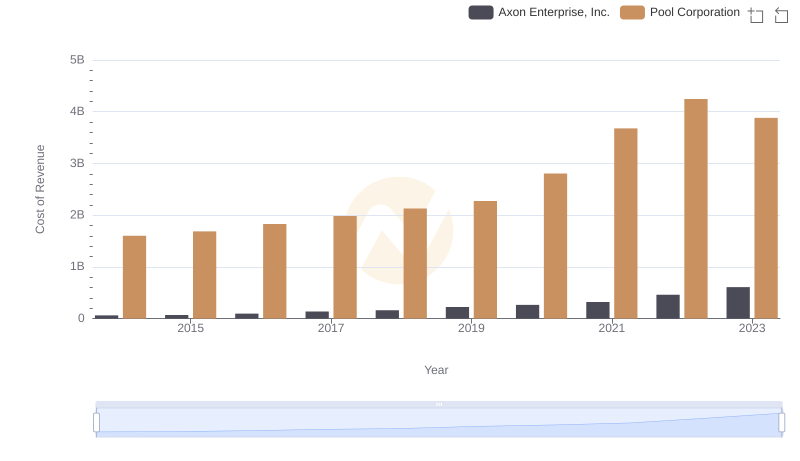This screenshot has width=800, height=461.
Task: Grab the right handle of the range slider
Action: 781,423
